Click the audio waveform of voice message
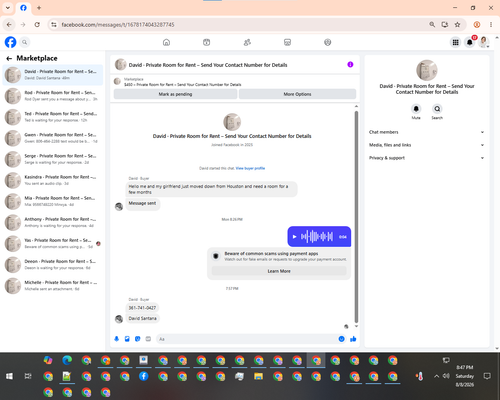Viewport: 500px width, 400px height. [317, 237]
